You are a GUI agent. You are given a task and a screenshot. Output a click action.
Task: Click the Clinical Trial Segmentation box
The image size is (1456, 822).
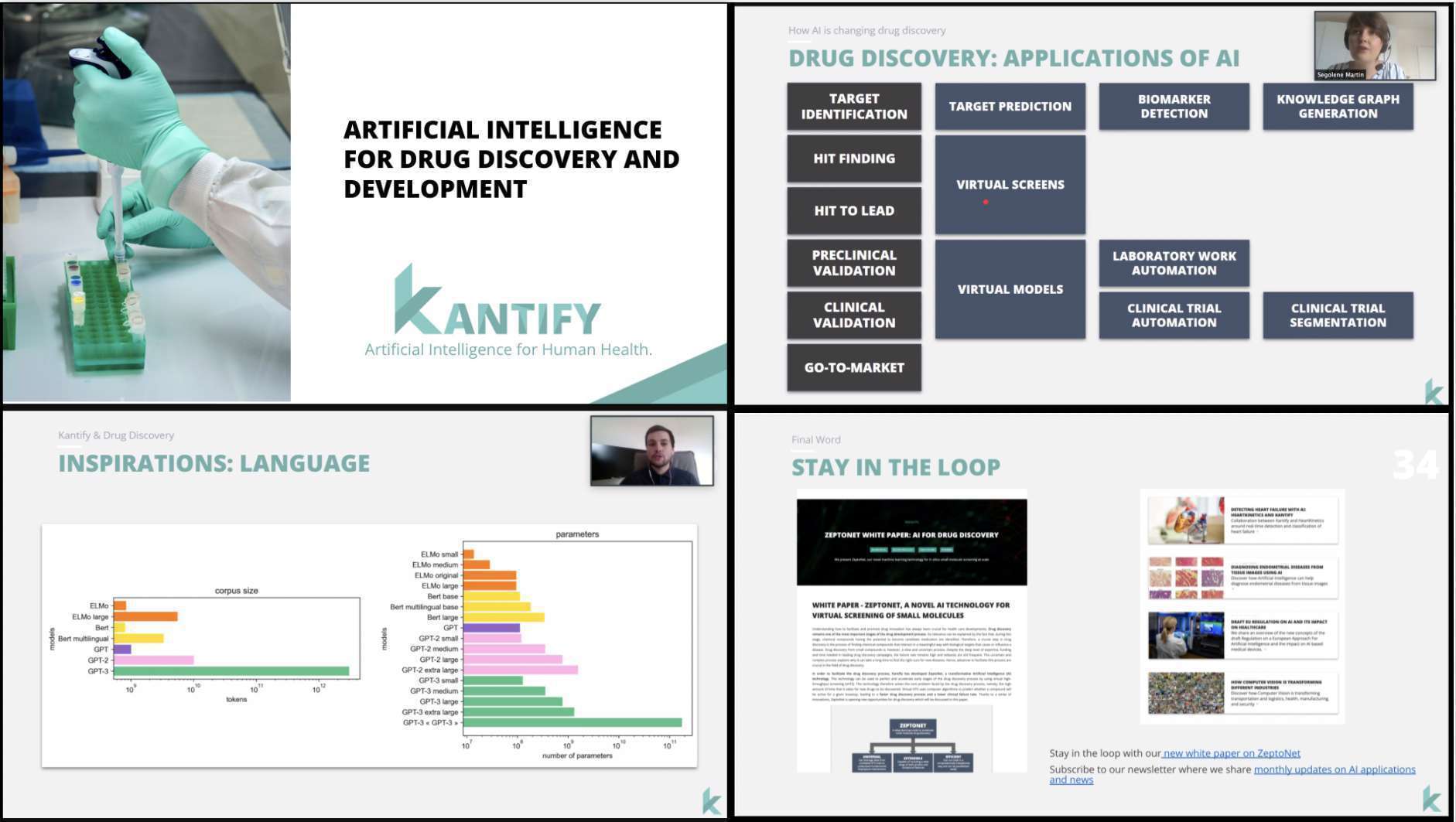(x=1338, y=315)
